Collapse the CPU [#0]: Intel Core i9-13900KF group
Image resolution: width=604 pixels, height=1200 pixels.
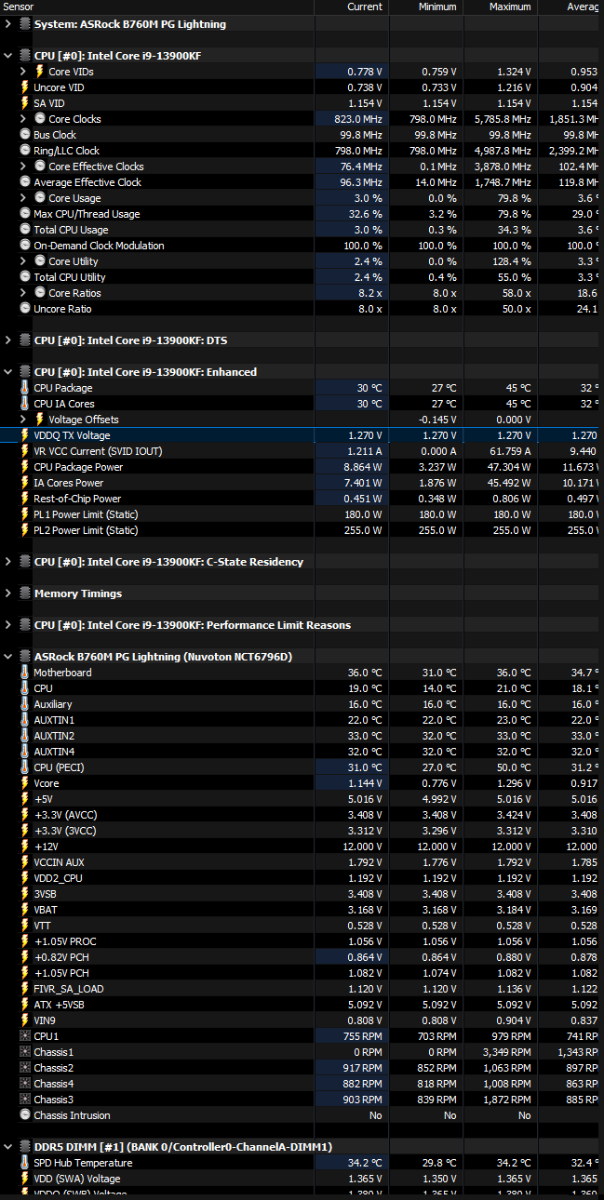(x=9, y=56)
